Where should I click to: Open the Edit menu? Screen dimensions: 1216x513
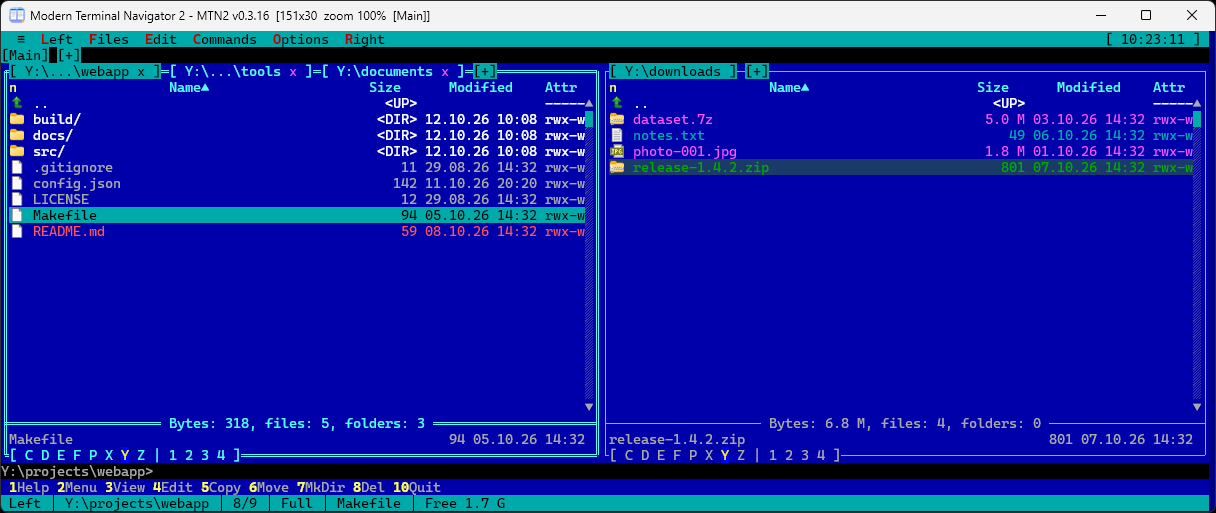pos(161,39)
